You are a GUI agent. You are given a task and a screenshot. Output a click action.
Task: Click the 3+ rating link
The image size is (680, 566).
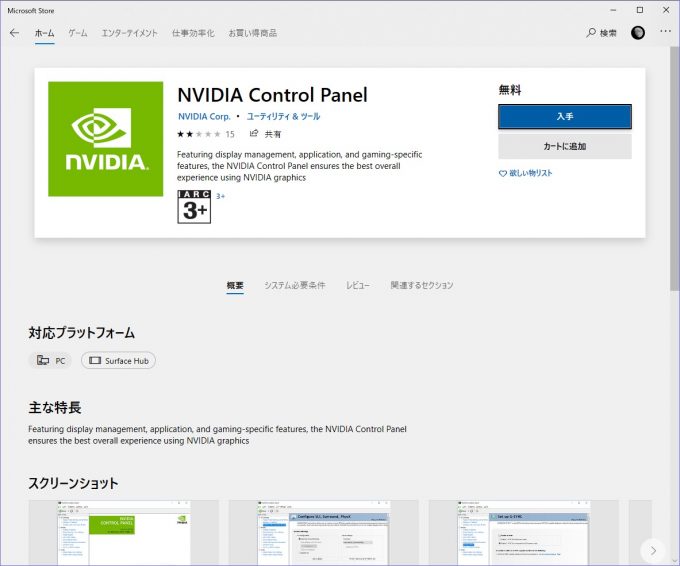click(x=220, y=196)
